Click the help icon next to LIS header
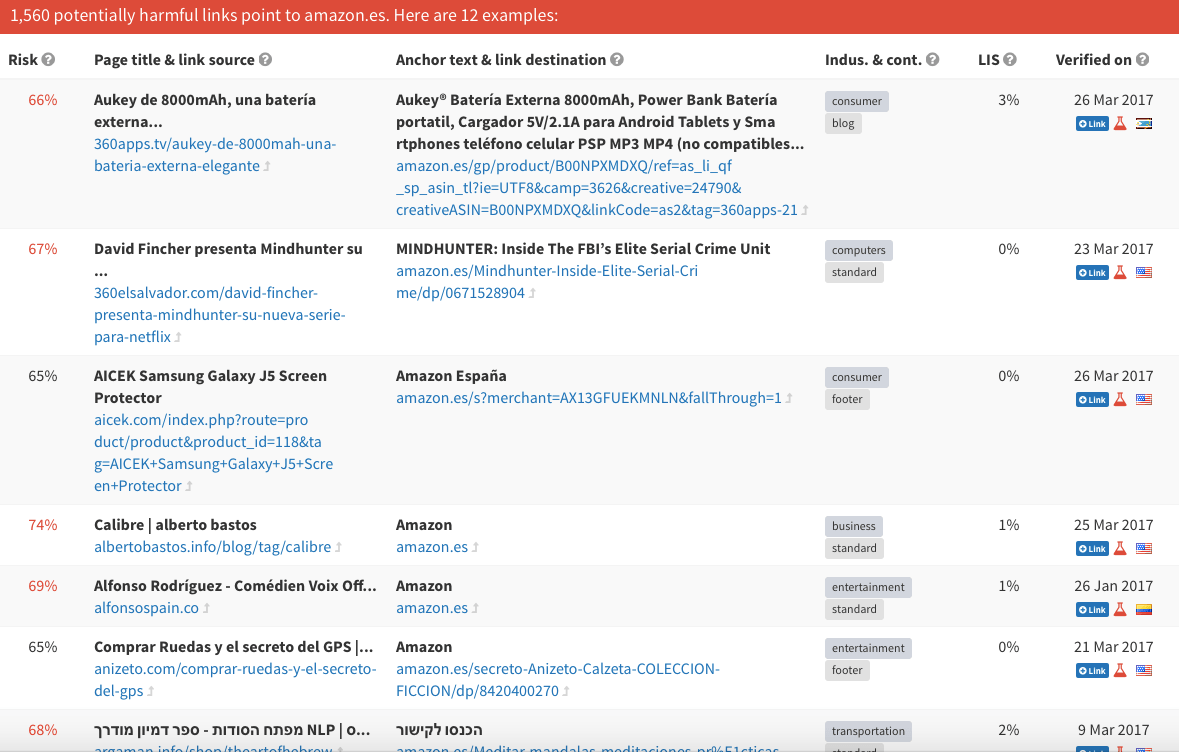 1010,60
